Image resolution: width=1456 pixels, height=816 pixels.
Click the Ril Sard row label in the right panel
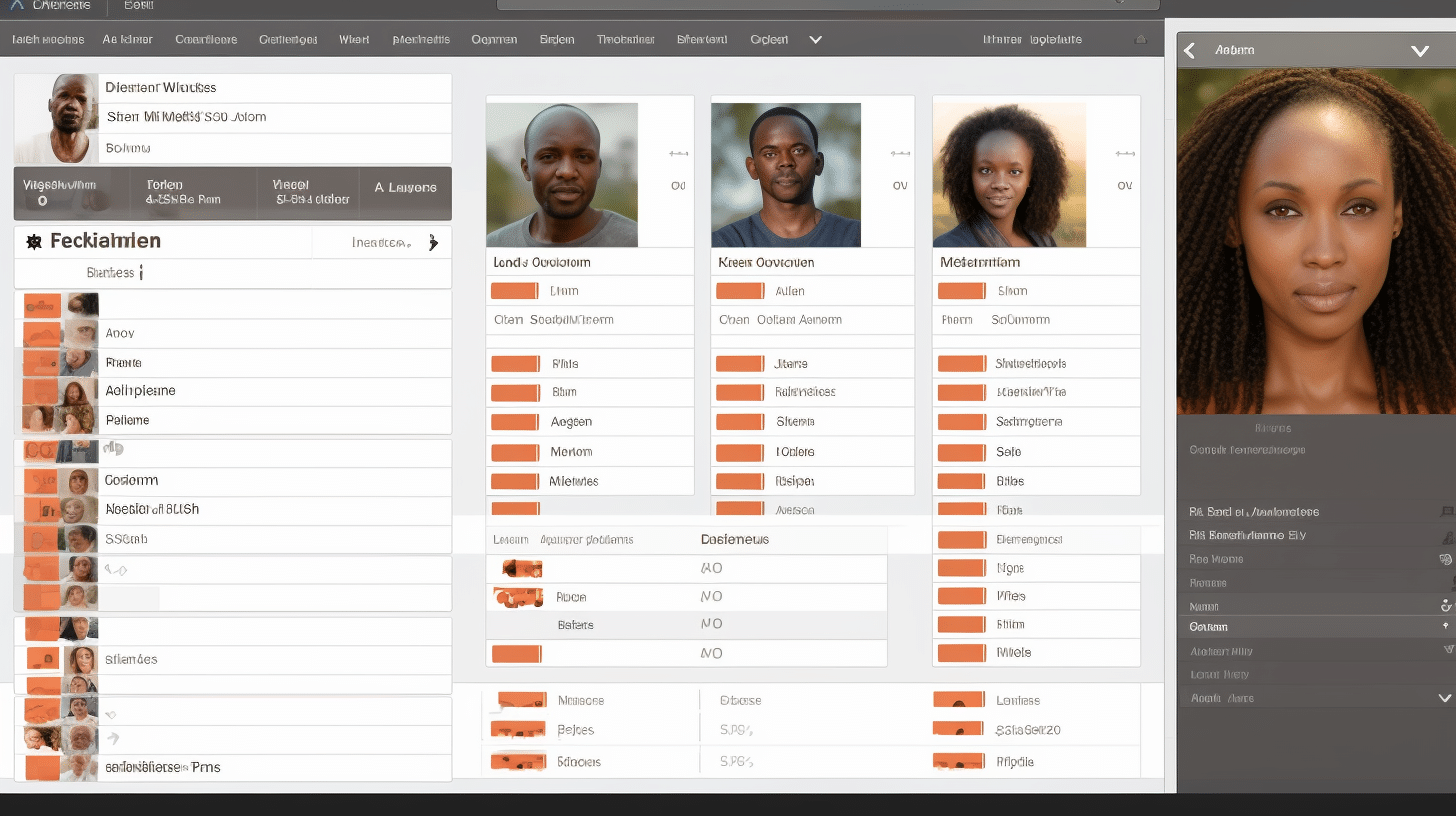point(1254,512)
